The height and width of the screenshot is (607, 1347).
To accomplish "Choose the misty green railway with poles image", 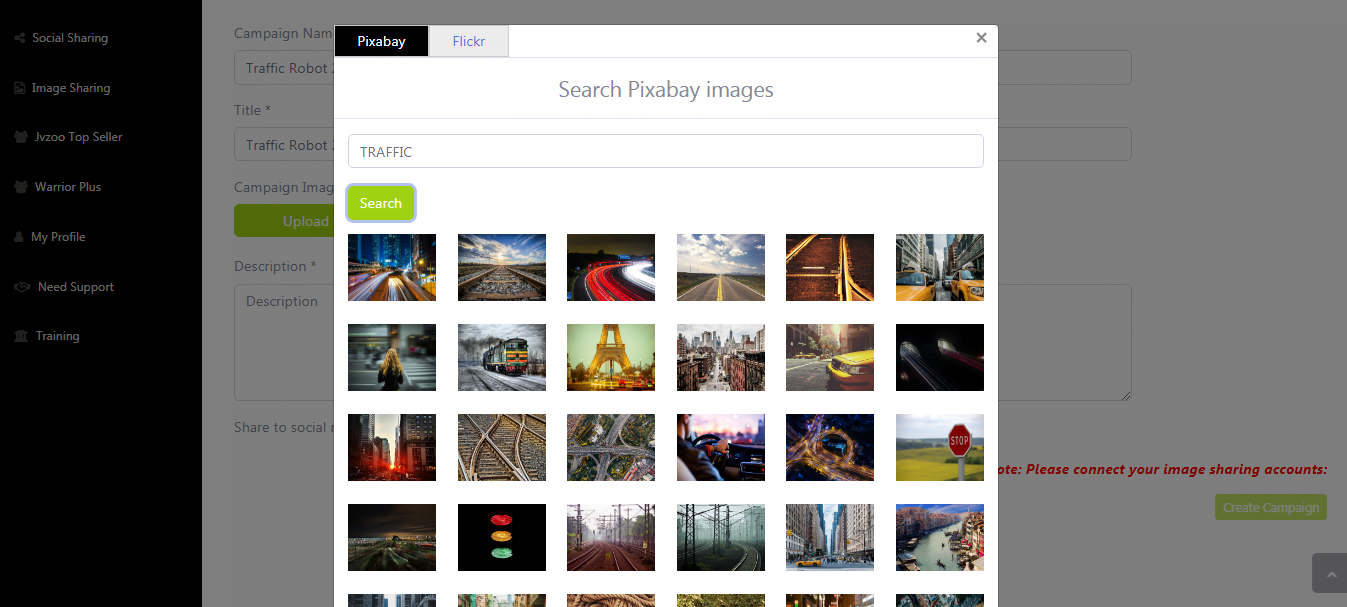I will [721, 537].
